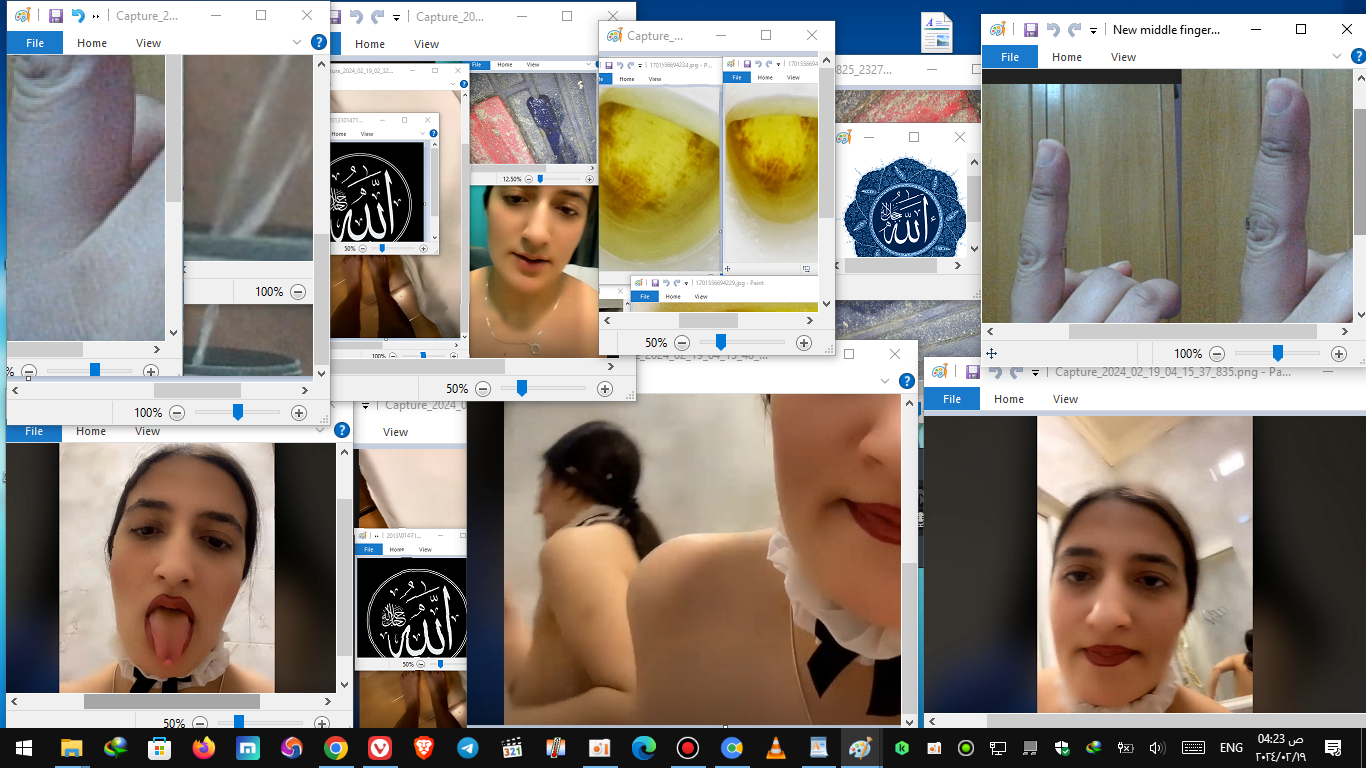Click the volume speaker icon in system tray
The image size is (1366, 768).
coord(1157,748)
